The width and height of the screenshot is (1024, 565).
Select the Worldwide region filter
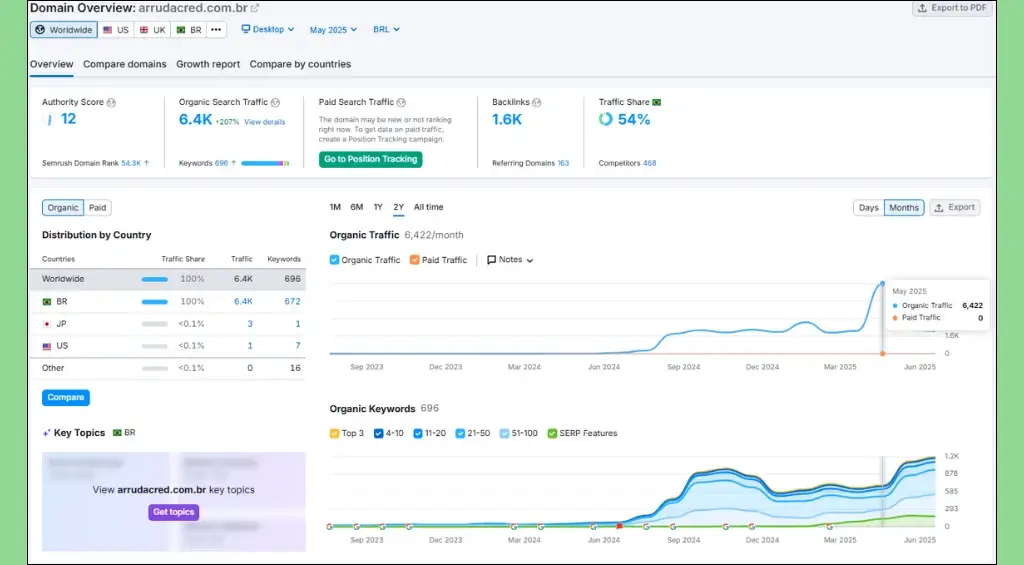click(x=63, y=30)
